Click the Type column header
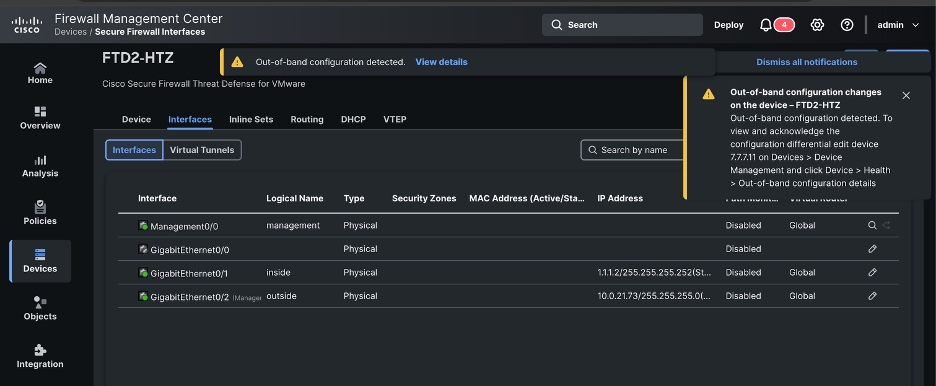Viewport: 936px width, 386px height. click(x=354, y=198)
